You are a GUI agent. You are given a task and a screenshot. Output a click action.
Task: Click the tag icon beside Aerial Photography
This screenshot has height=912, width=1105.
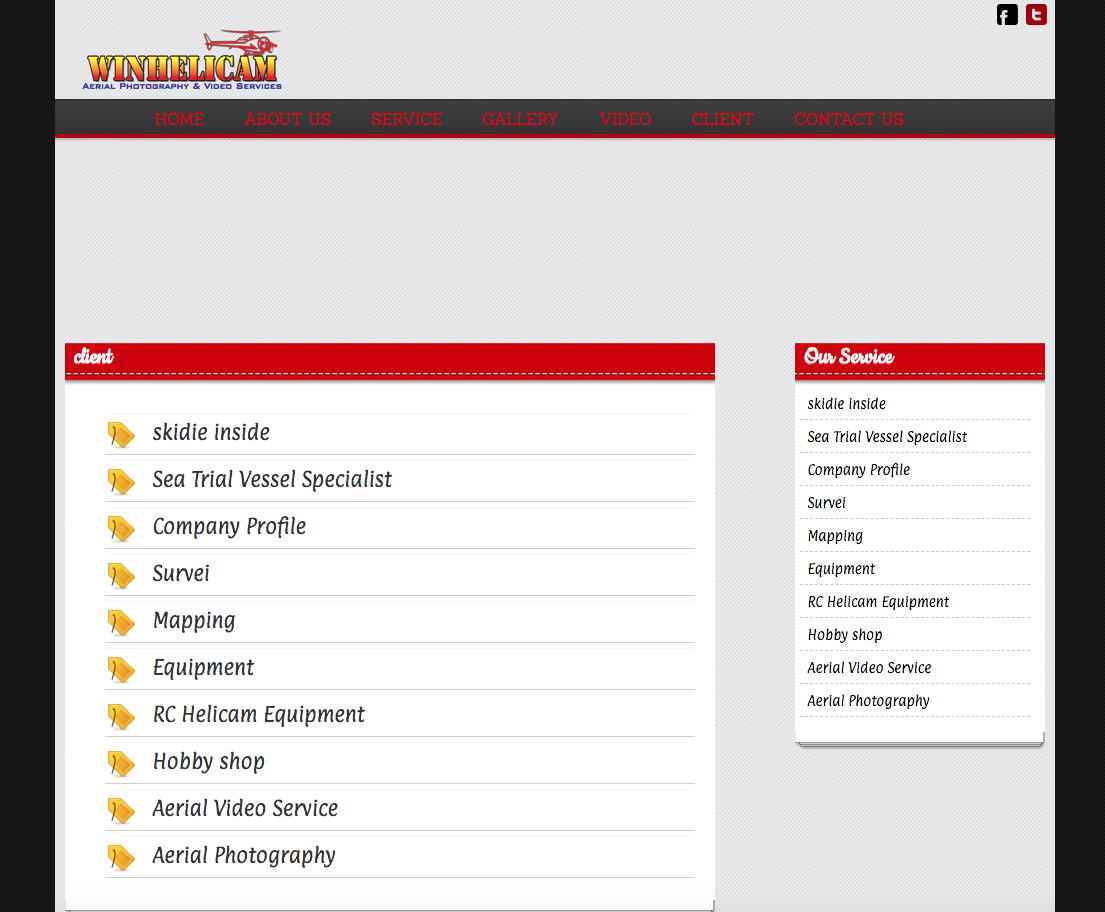[x=121, y=857]
